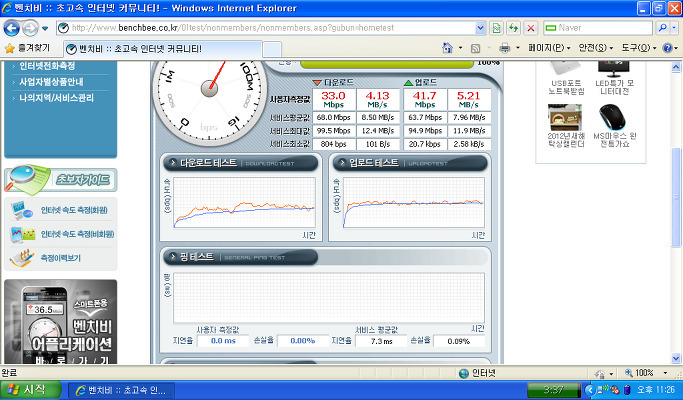Click the Home icon in command bar

click(447, 48)
